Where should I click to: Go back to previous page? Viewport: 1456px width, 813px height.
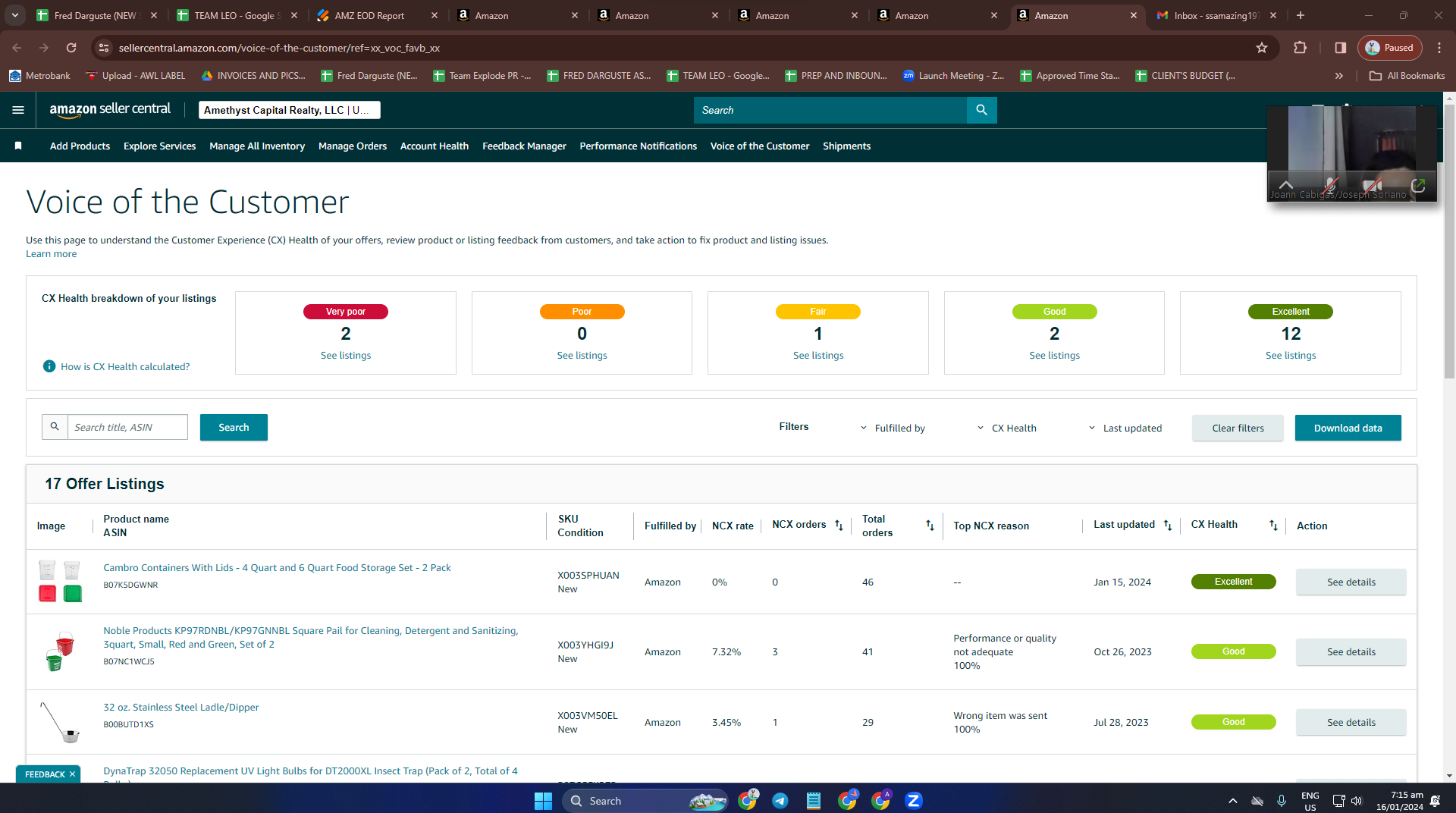pos(17,48)
